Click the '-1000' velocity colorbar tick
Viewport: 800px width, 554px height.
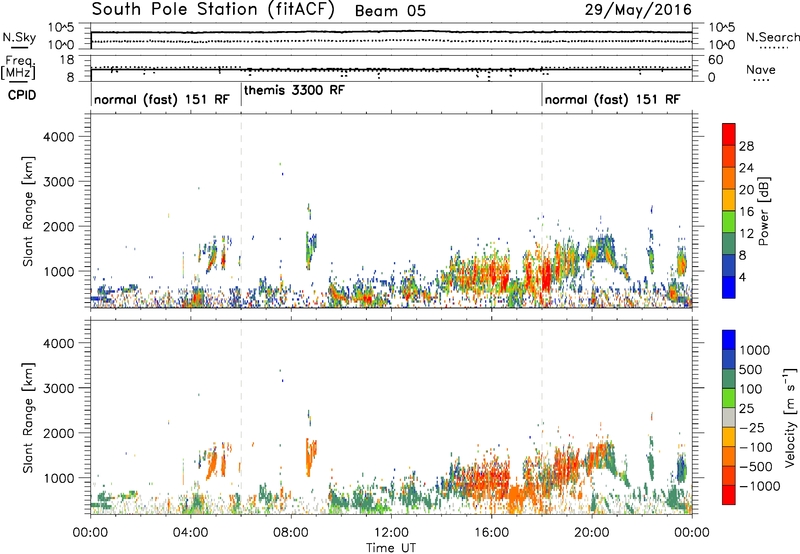[x=760, y=486]
